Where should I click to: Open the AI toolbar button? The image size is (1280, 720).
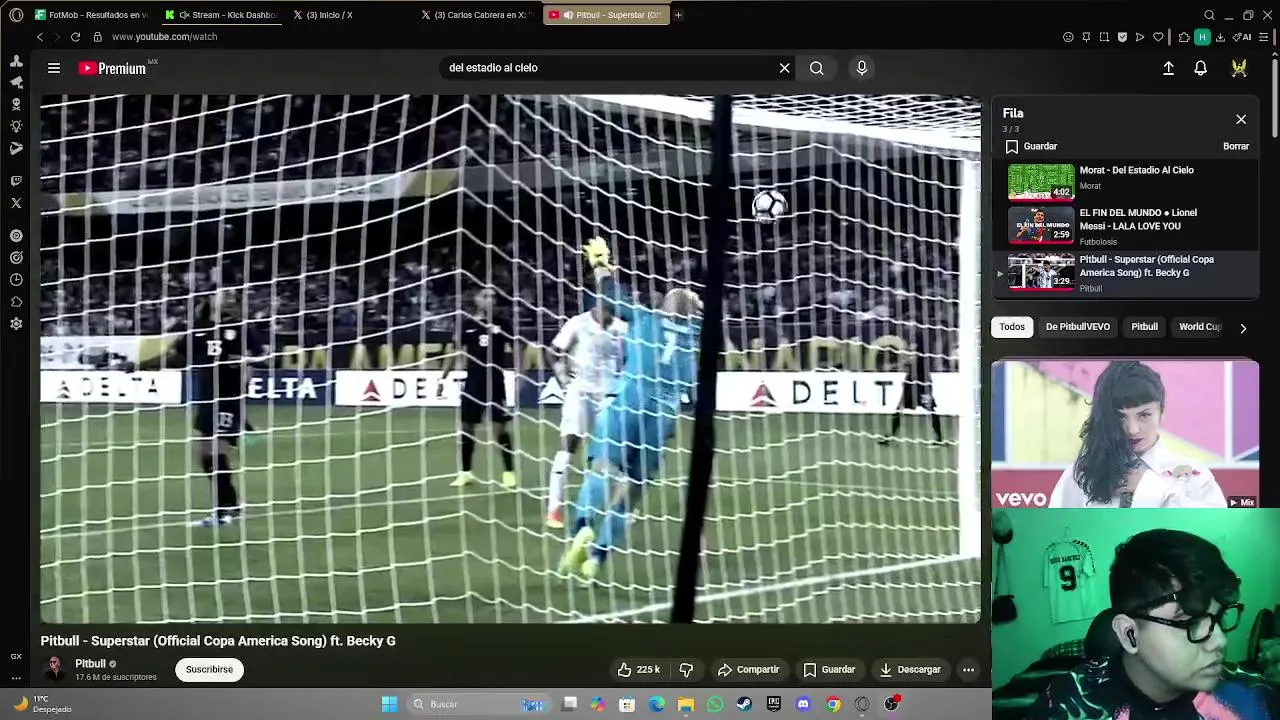[x=1242, y=37]
